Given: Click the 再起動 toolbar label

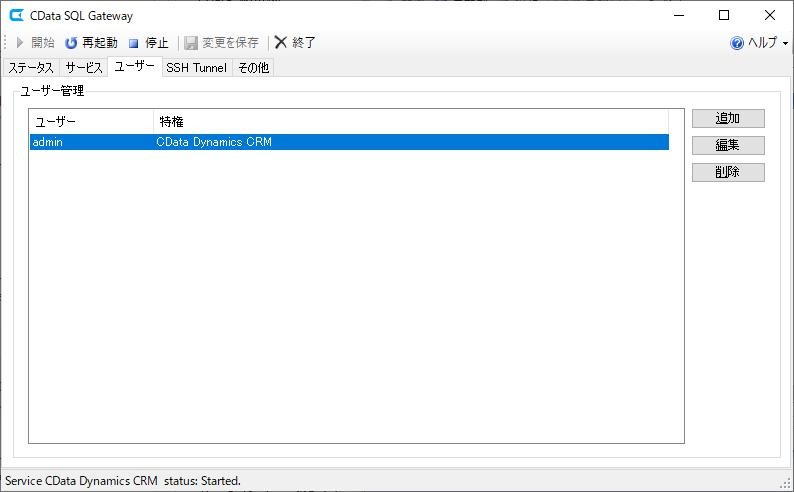Looking at the screenshot, I should 100,43.
